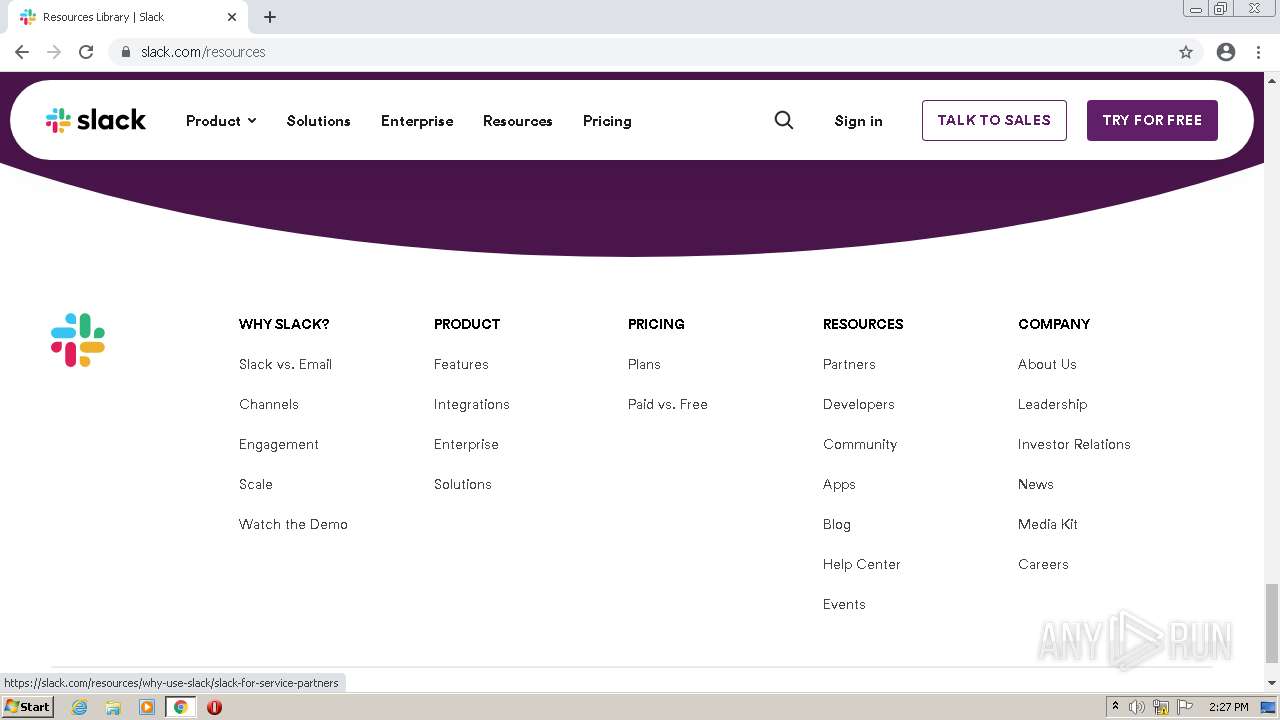The image size is (1280, 720).
Task: Open the Events footer link
Action: [844, 604]
